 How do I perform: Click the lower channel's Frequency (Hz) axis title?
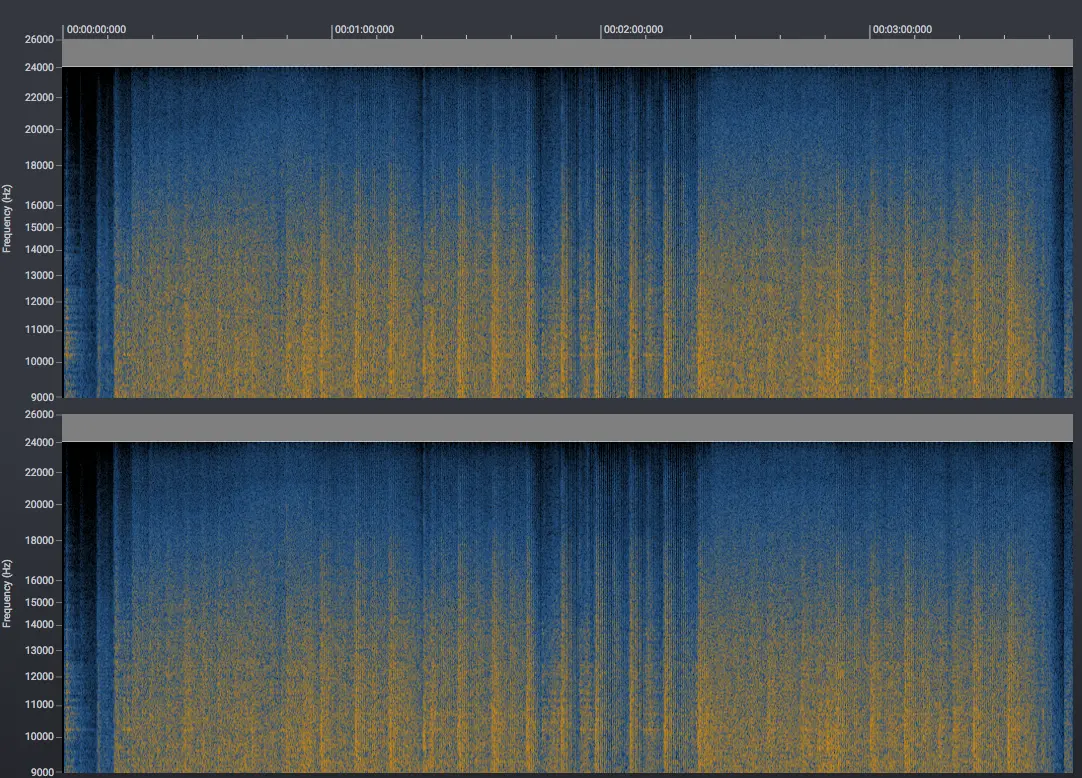(x=7, y=593)
